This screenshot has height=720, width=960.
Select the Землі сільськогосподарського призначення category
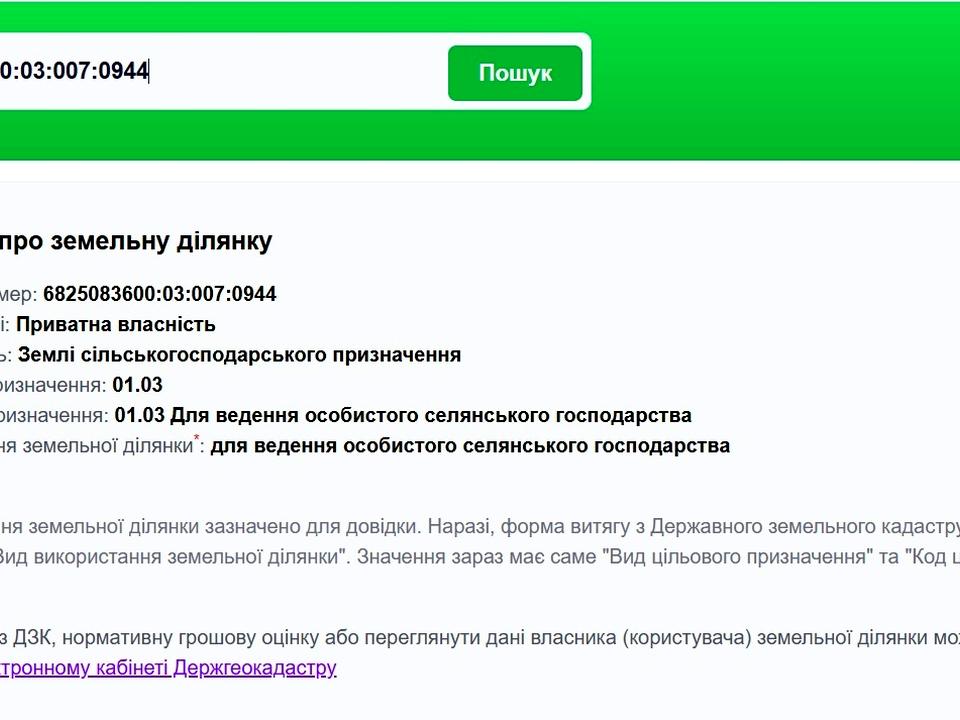[239, 354]
